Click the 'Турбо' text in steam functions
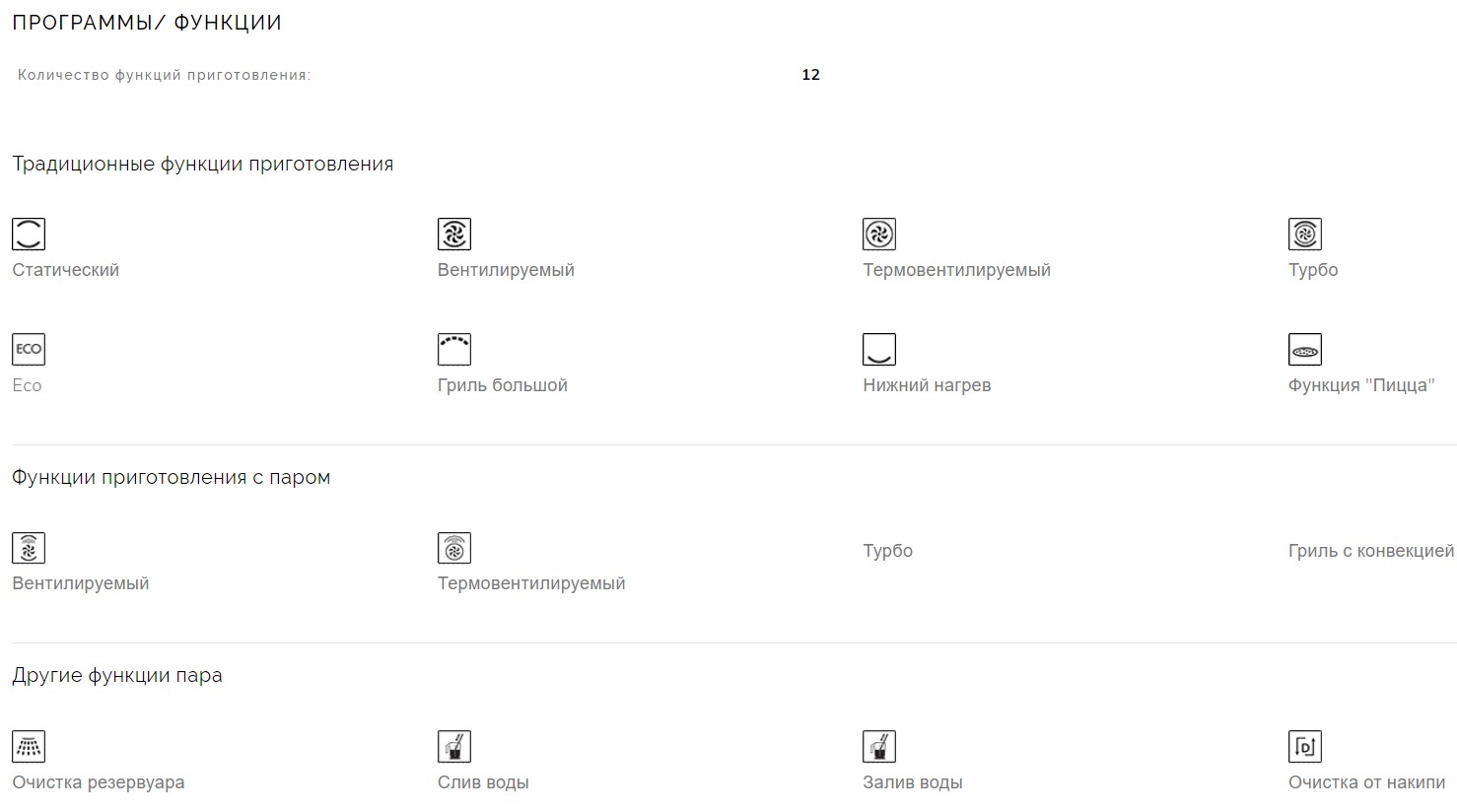This screenshot has width=1457, height=812. coord(887,551)
